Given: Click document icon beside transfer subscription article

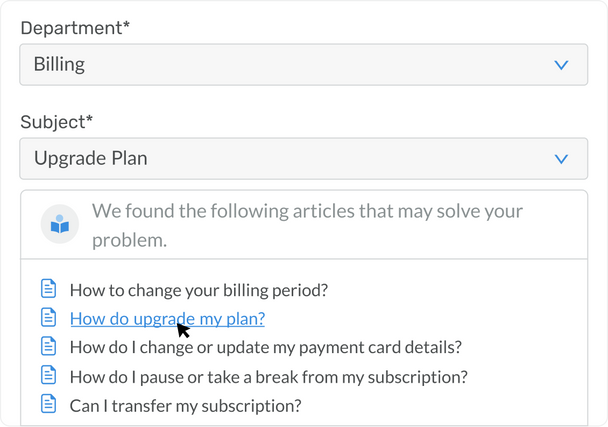Looking at the screenshot, I should point(48,404).
